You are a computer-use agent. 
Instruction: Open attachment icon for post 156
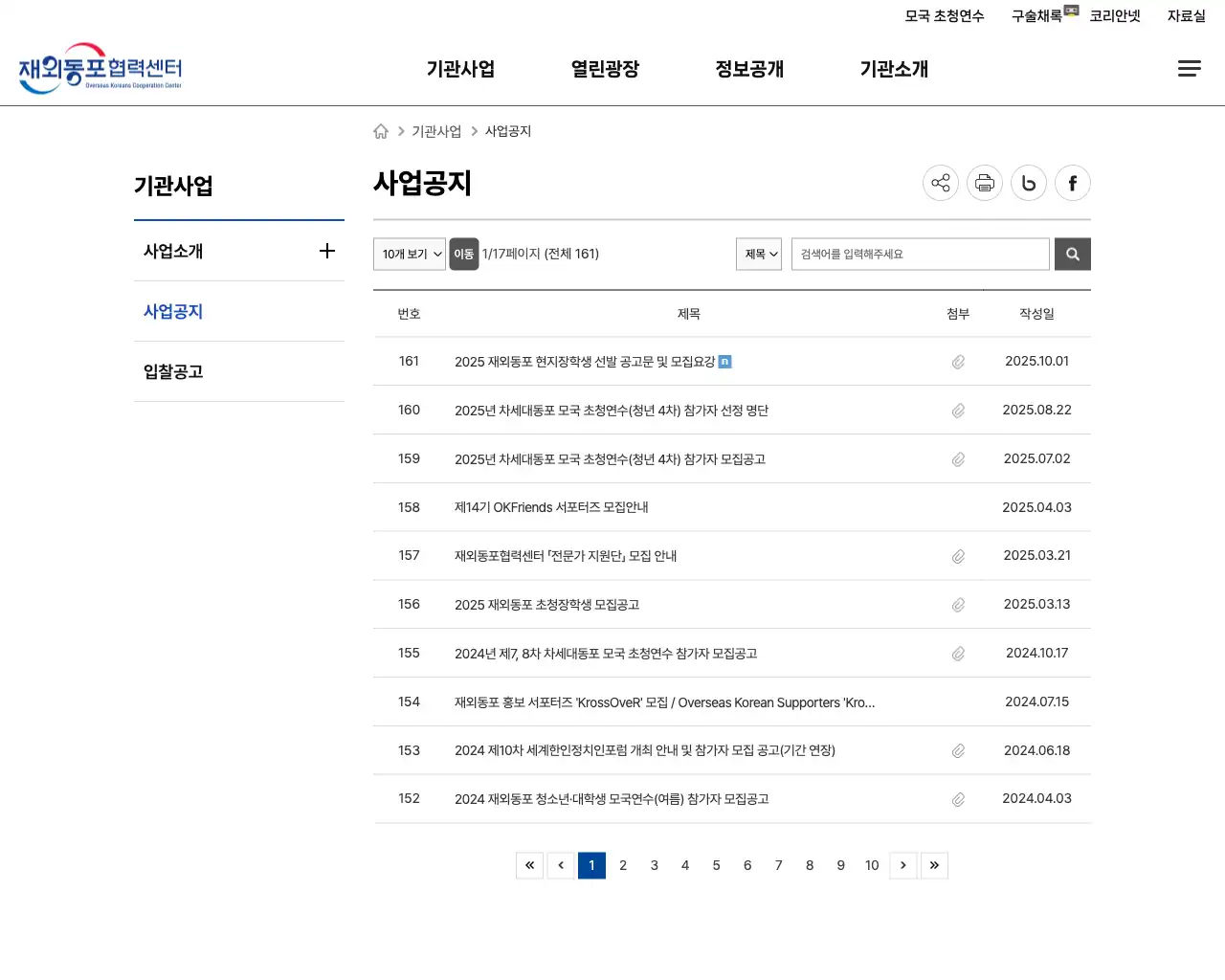click(958, 605)
